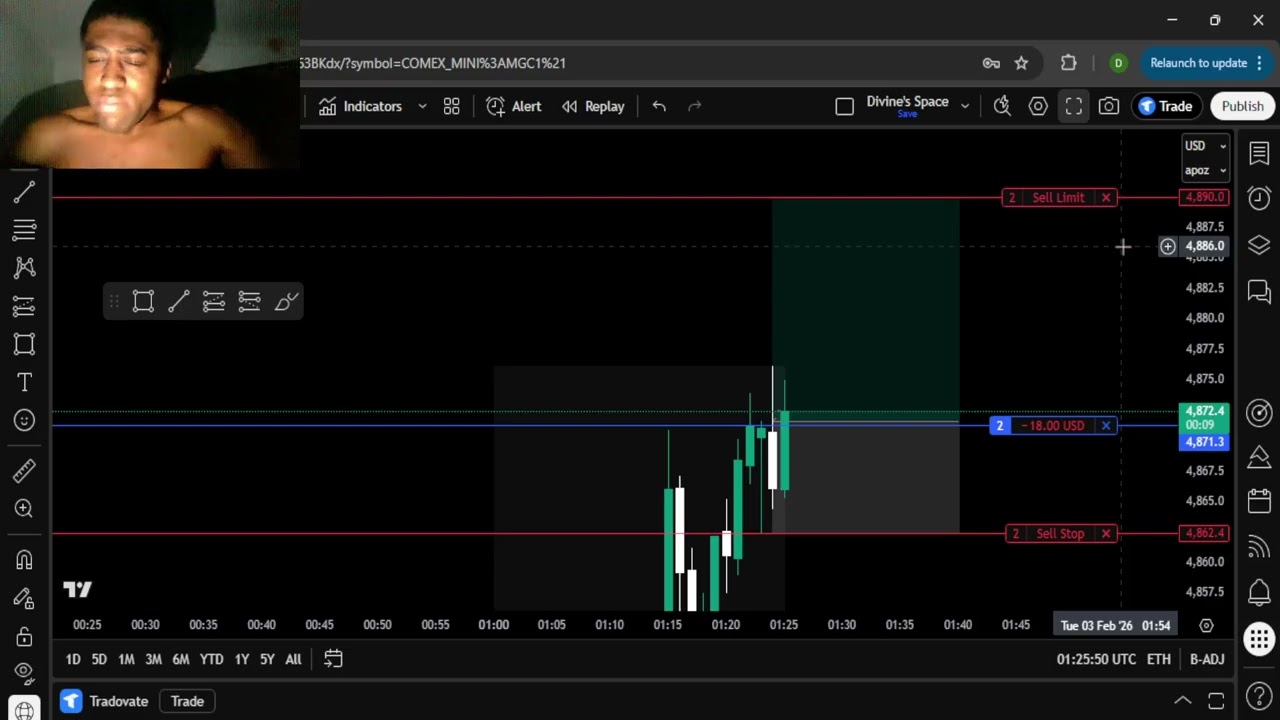Open the Help Center question mark
This screenshot has width=1280, height=720.
pyautogui.click(x=1259, y=696)
